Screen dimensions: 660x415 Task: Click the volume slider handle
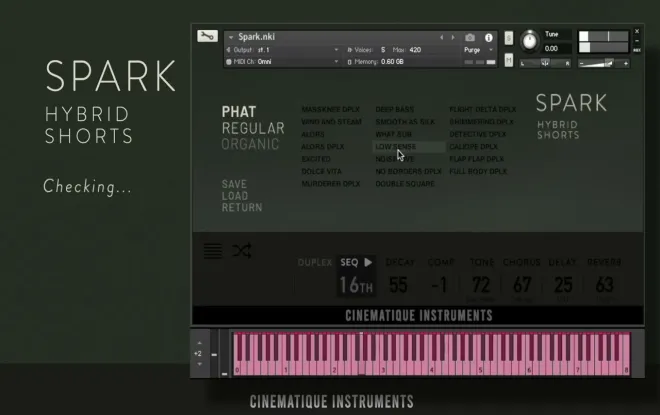pyautogui.click(x=609, y=64)
